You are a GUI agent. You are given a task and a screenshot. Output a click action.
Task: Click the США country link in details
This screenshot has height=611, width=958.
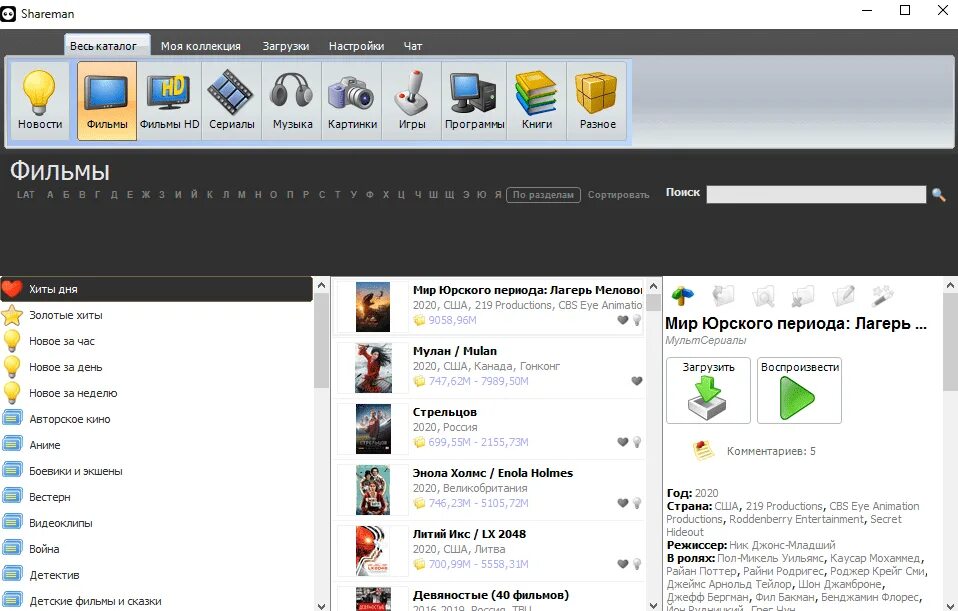(x=726, y=506)
